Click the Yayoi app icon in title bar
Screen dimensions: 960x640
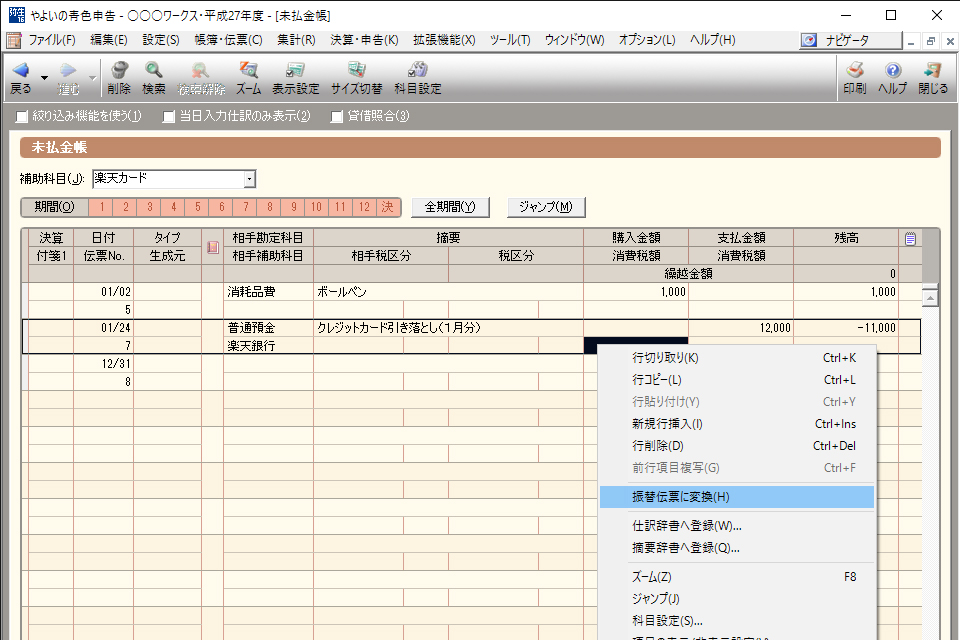point(17,15)
